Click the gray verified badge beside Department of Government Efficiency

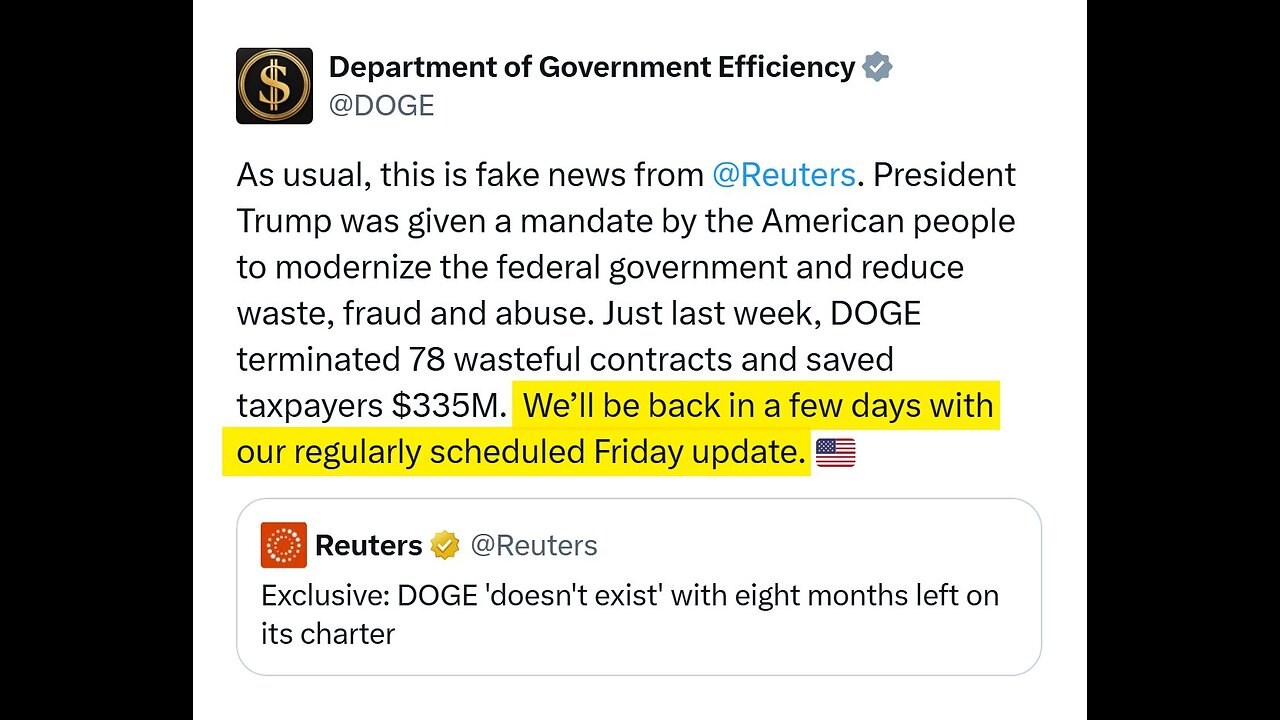coord(877,68)
